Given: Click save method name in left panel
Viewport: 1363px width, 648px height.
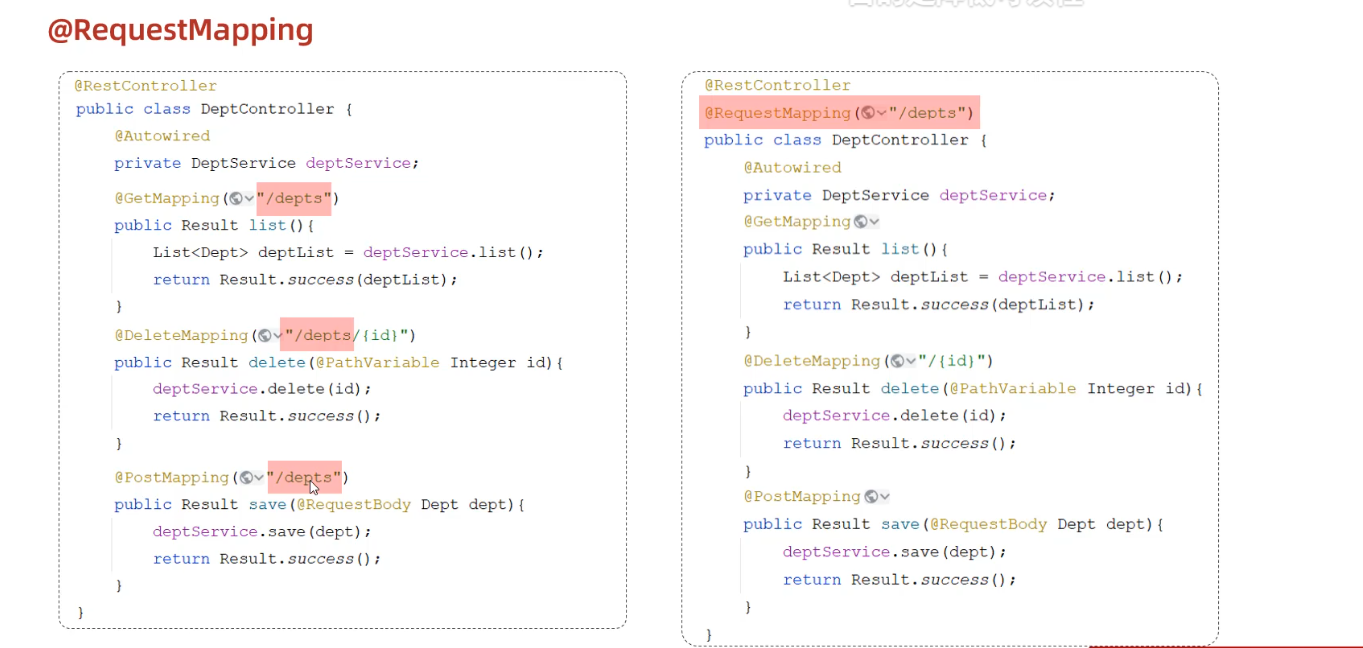Looking at the screenshot, I should tap(267, 505).
